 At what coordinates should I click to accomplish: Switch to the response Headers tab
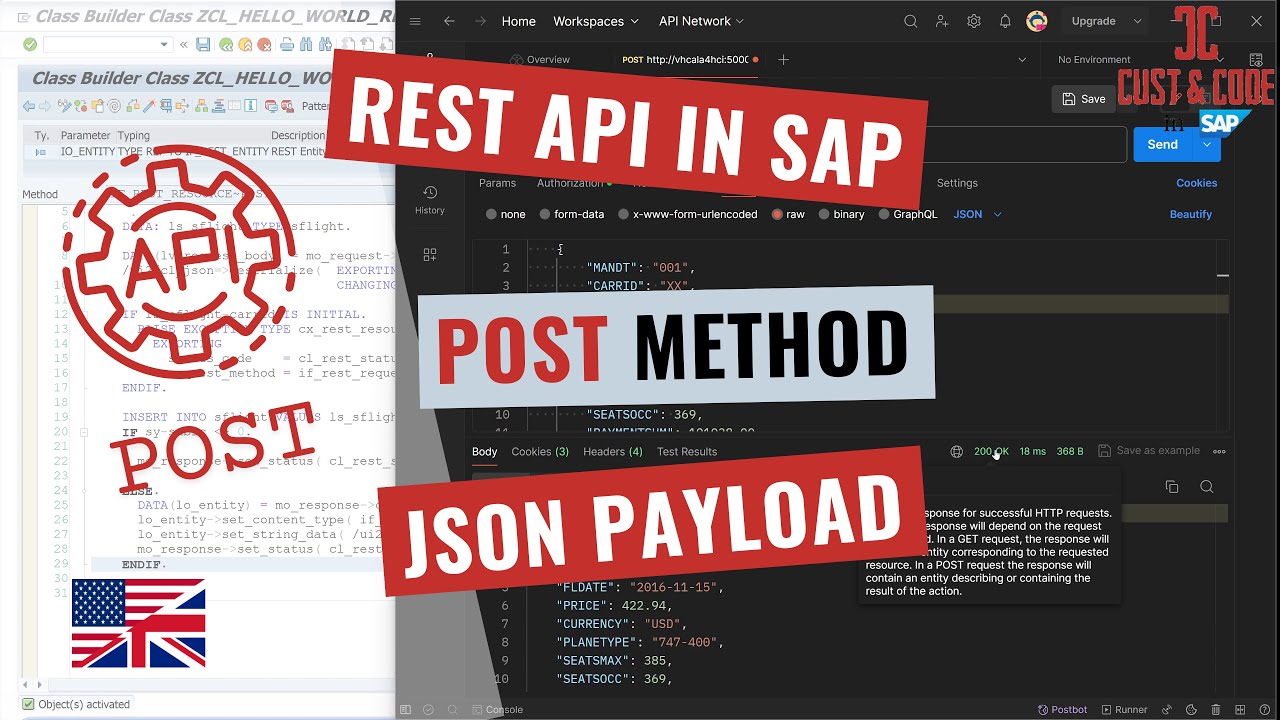coord(613,451)
